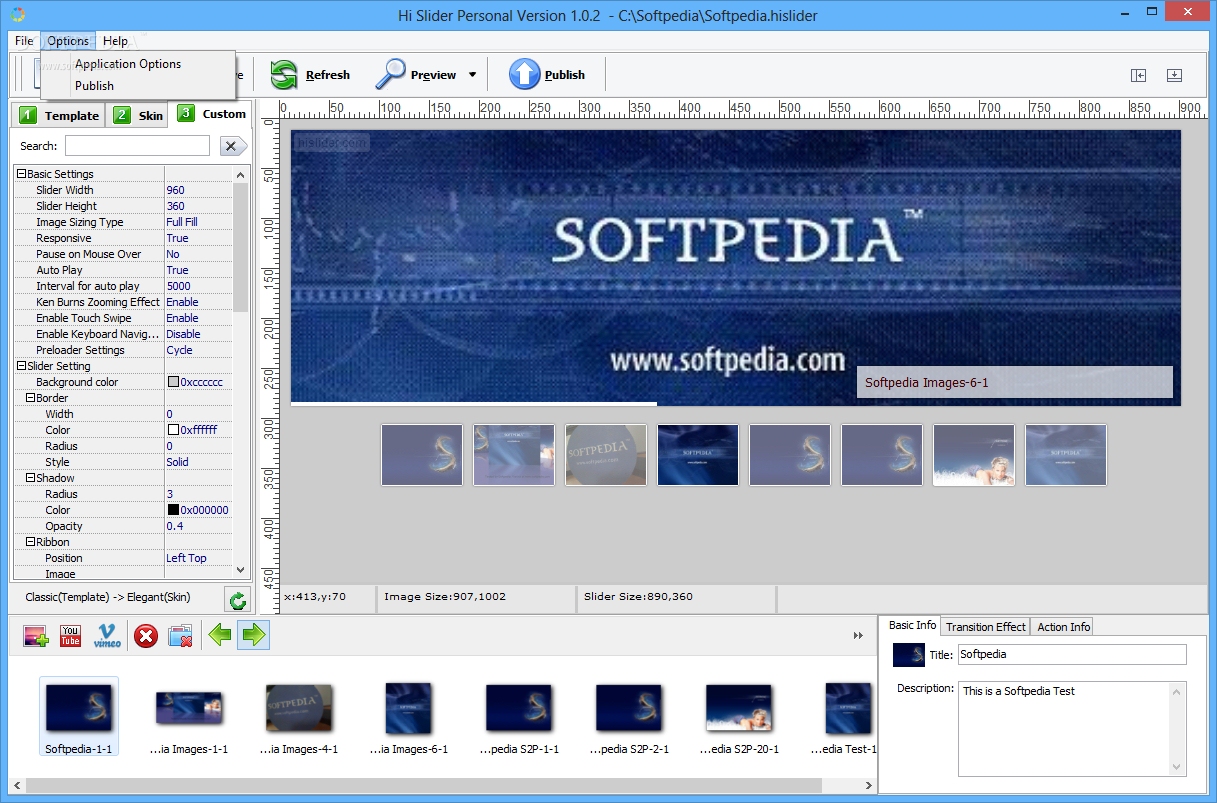Image resolution: width=1217 pixels, height=803 pixels.
Task: Collapse the Border group
Action: (30, 398)
